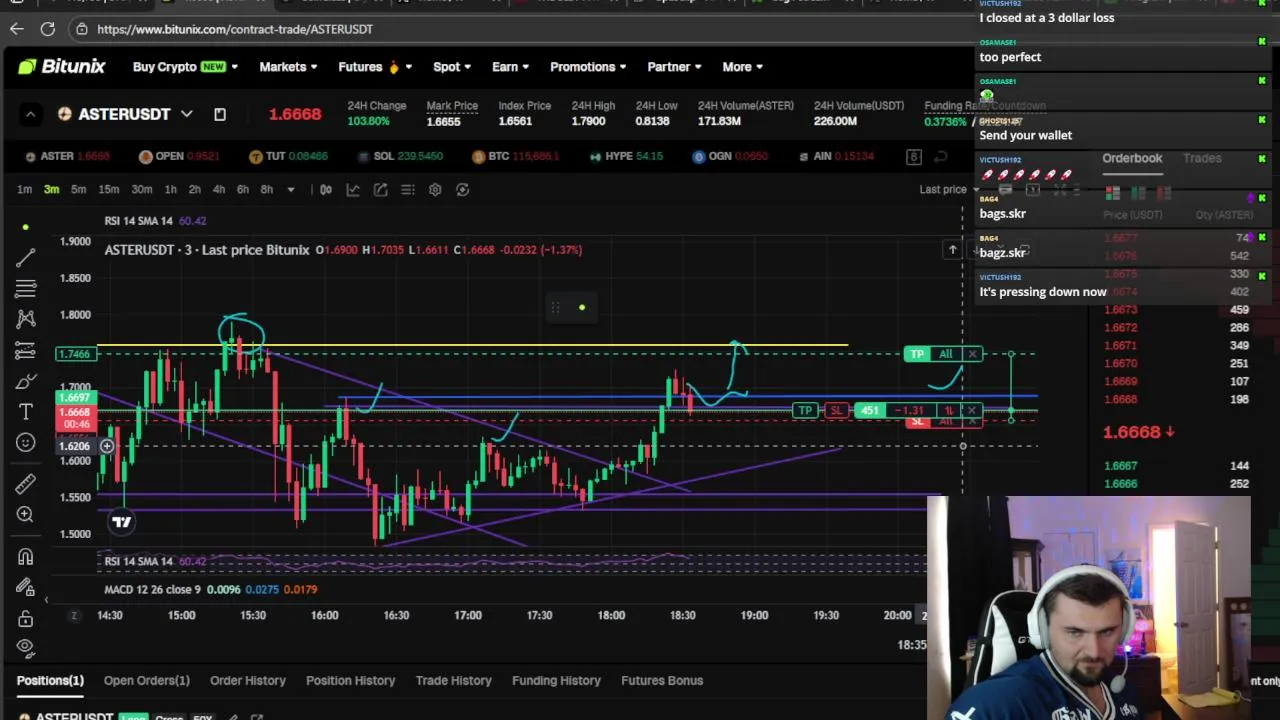This screenshot has width=1280, height=720.
Task: Select the BTC ticker in the favorites bar
Action: tap(515, 156)
